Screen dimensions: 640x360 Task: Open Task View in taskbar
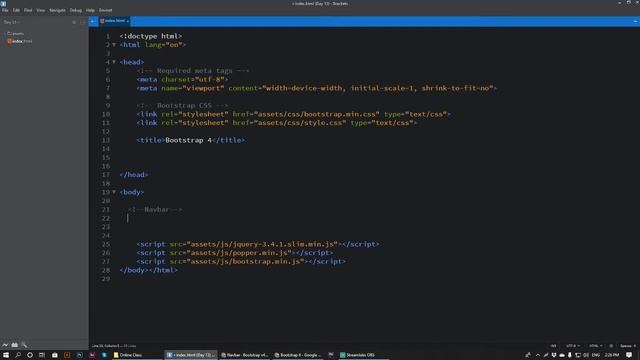[42, 355]
